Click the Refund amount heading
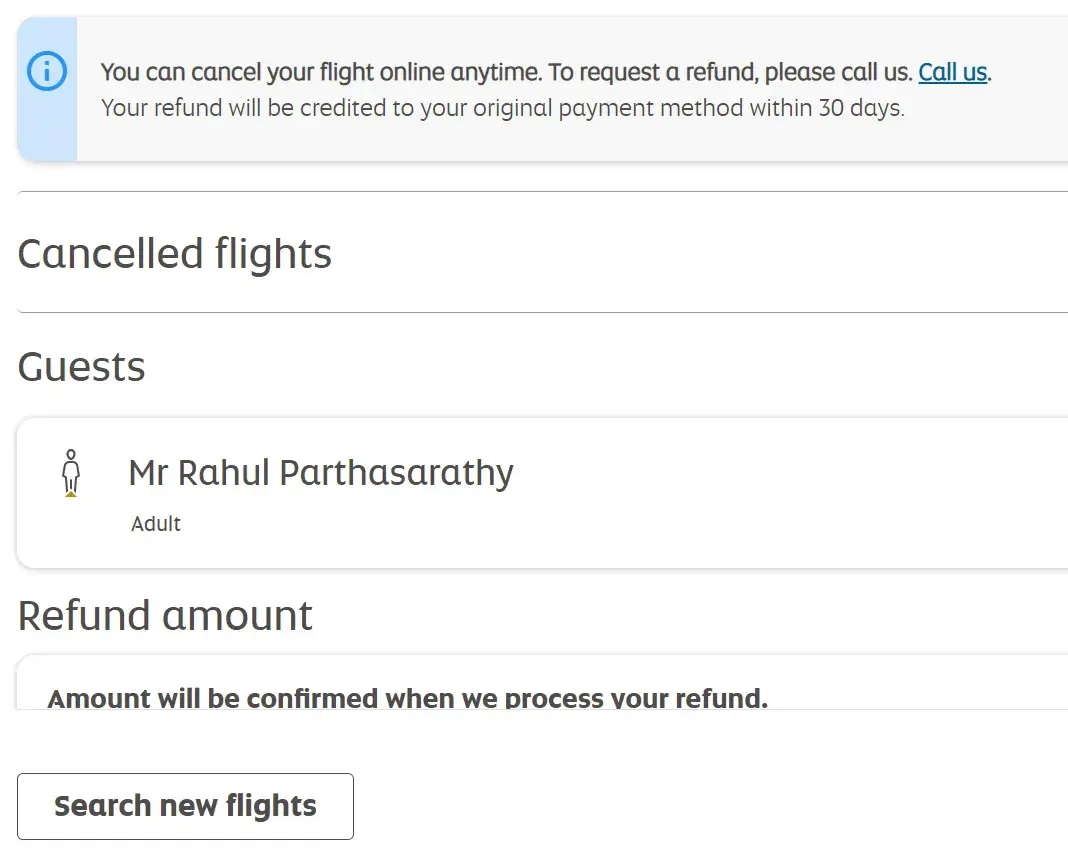 tap(166, 615)
